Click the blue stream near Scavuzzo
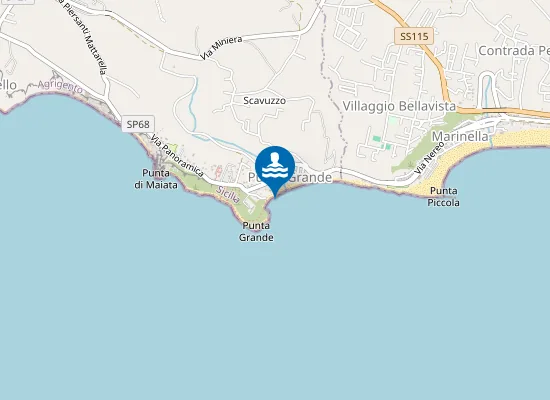This screenshot has height=400, width=550. [x=193, y=105]
